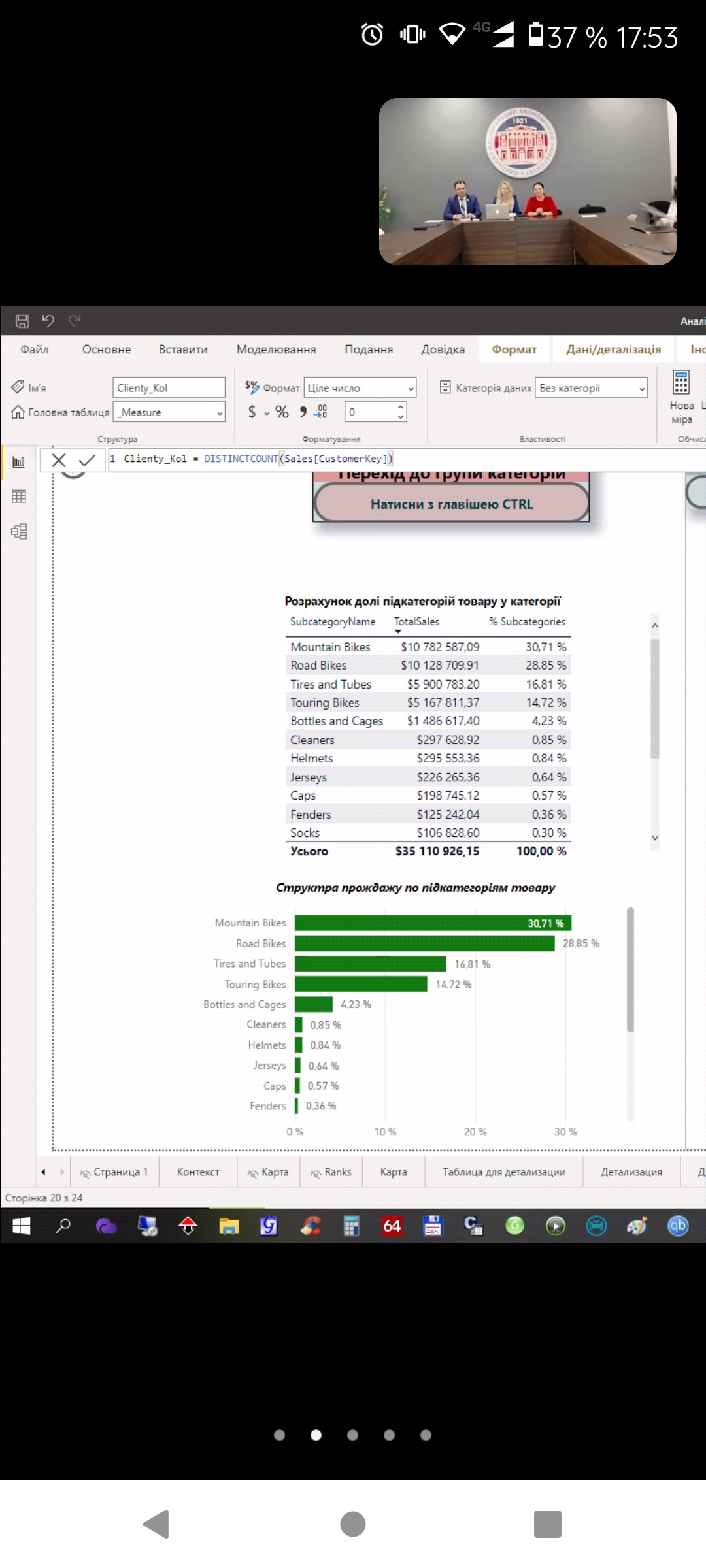706x1568 pixels.
Task: Click the Undo arrow icon
Action: pos(48,321)
